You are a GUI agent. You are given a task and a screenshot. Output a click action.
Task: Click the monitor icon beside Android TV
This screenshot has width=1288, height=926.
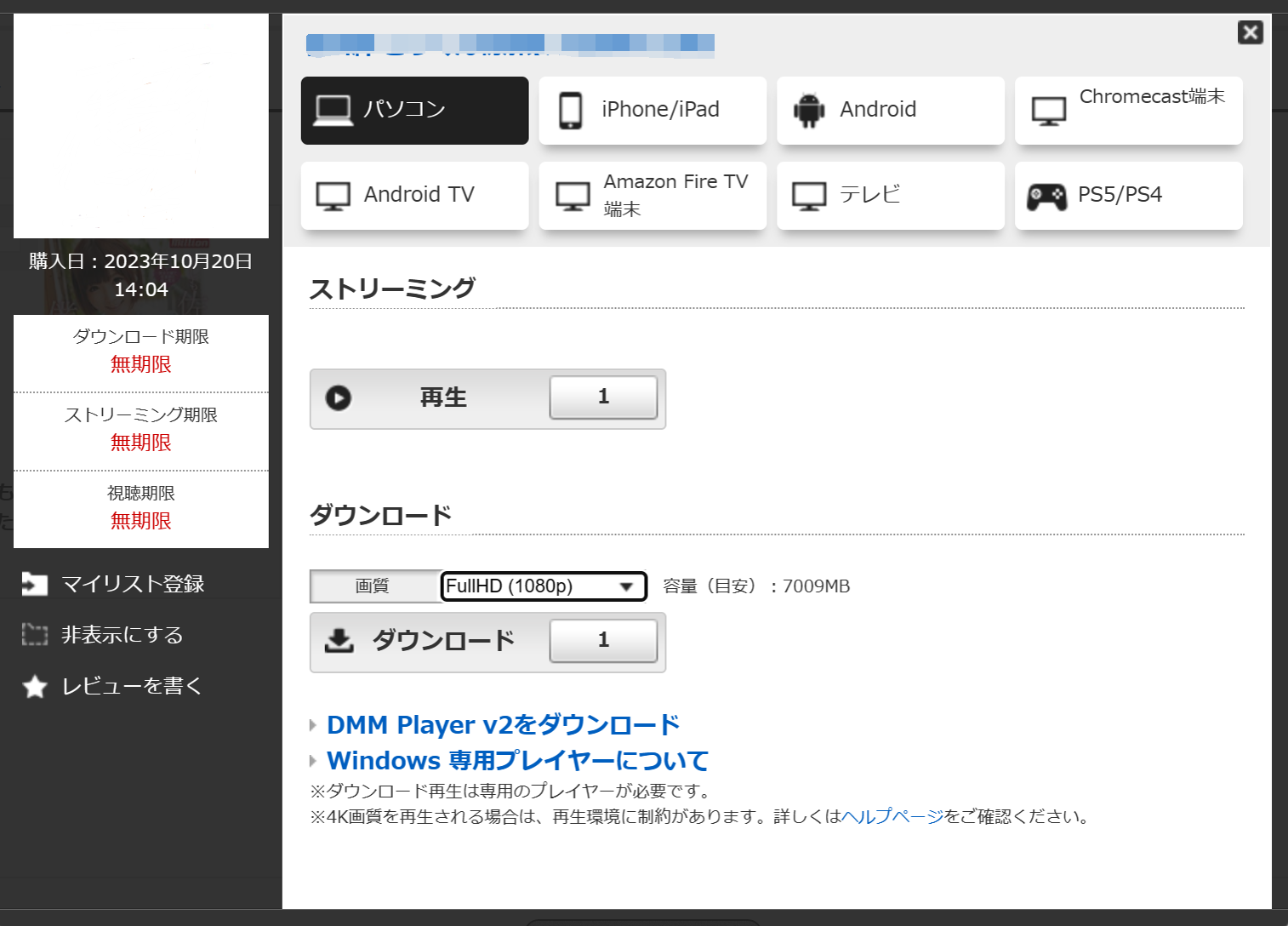point(333,196)
